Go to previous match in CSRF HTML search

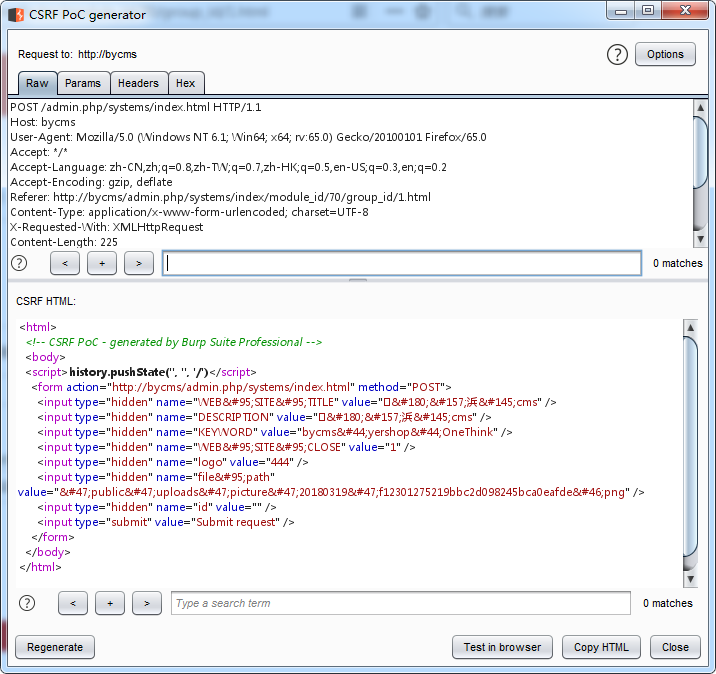coord(73,603)
